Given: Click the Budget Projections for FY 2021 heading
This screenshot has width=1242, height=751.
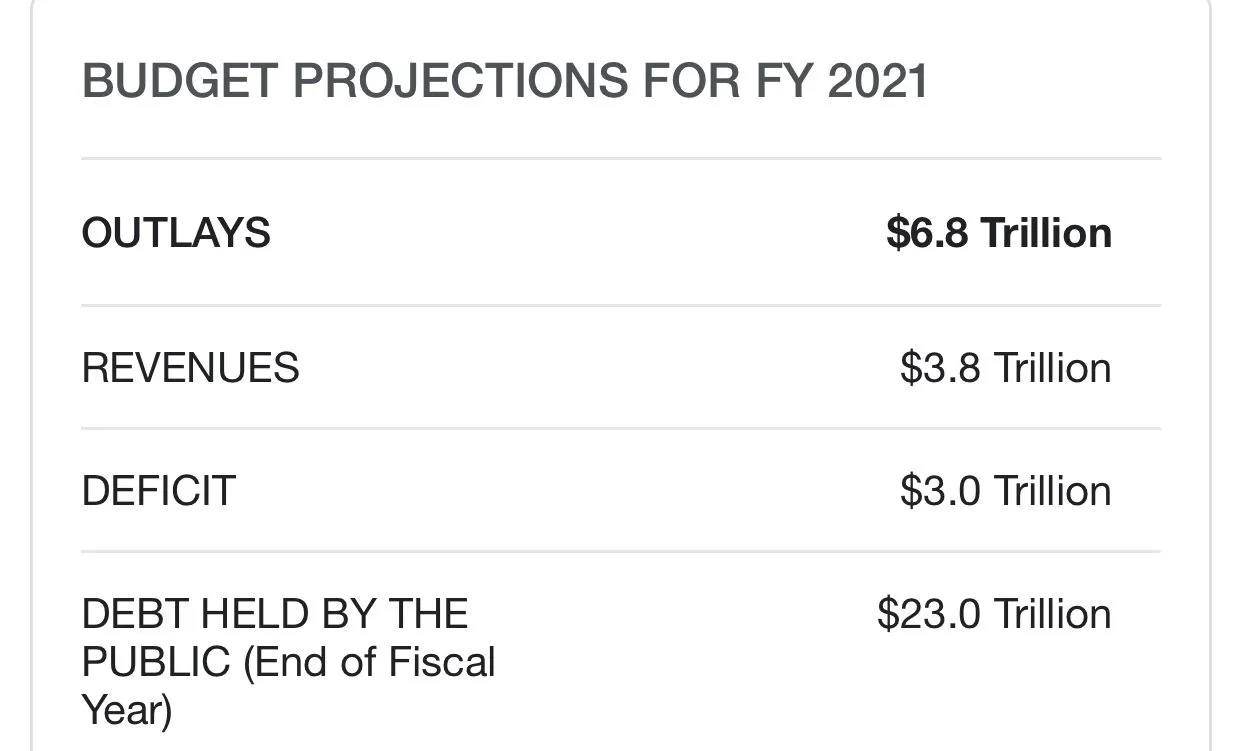Looking at the screenshot, I should [505, 81].
